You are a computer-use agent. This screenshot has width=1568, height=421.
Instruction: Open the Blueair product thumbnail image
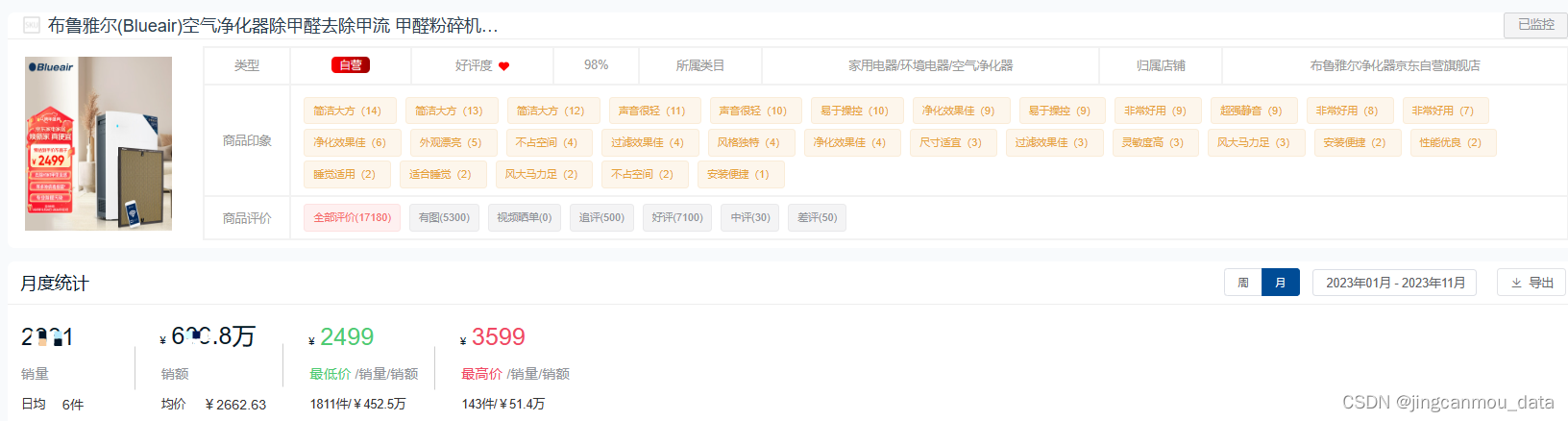[98, 143]
